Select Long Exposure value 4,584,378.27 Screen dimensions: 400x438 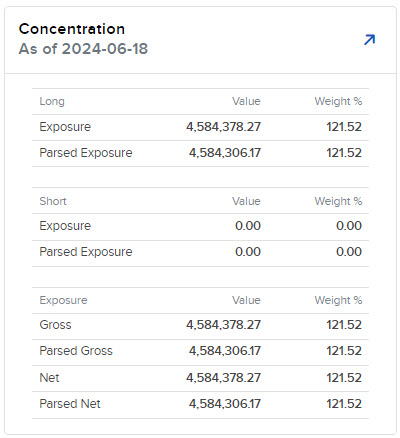223,127
